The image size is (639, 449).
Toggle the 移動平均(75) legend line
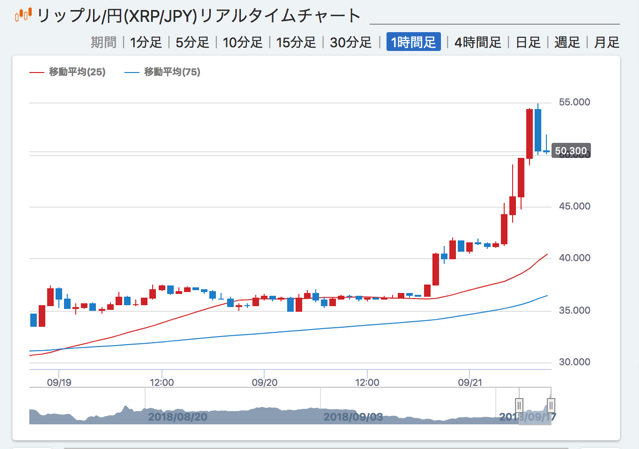pyautogui.click(x=162, y=72)
